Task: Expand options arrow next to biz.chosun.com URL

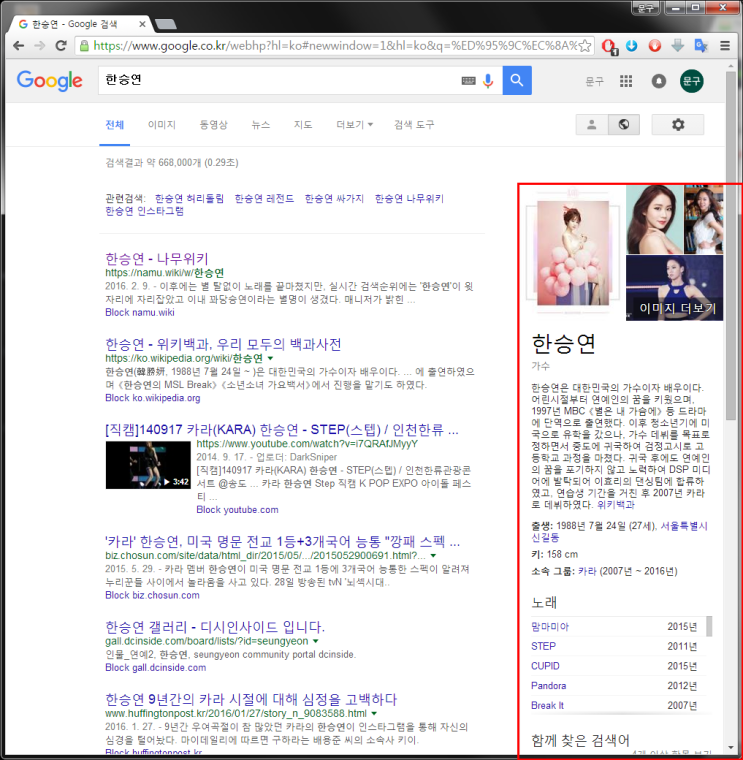Action: coord(433,555)
